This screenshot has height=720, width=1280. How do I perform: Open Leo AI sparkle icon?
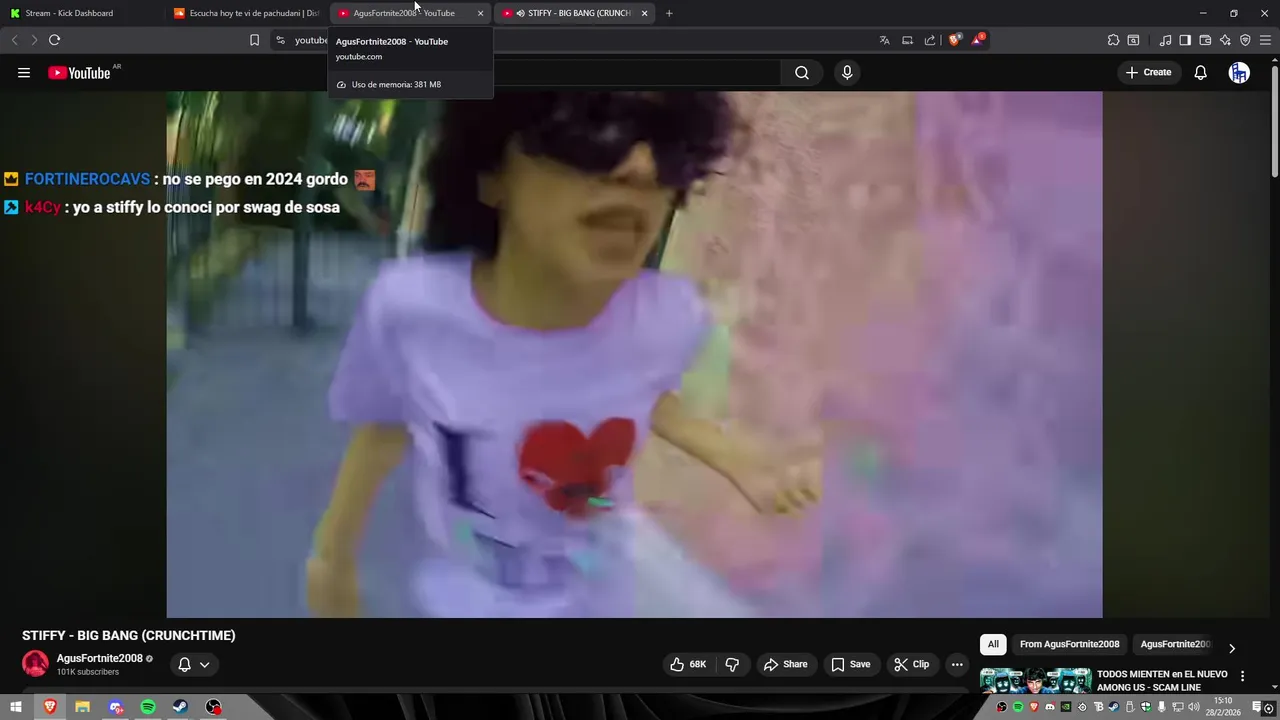[1225, 40]
